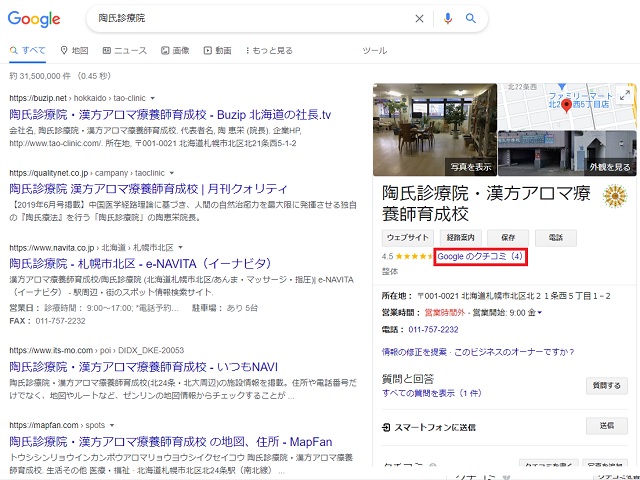Click the Google logo
The height and width of the screenshot is (480, 640).
34,19
